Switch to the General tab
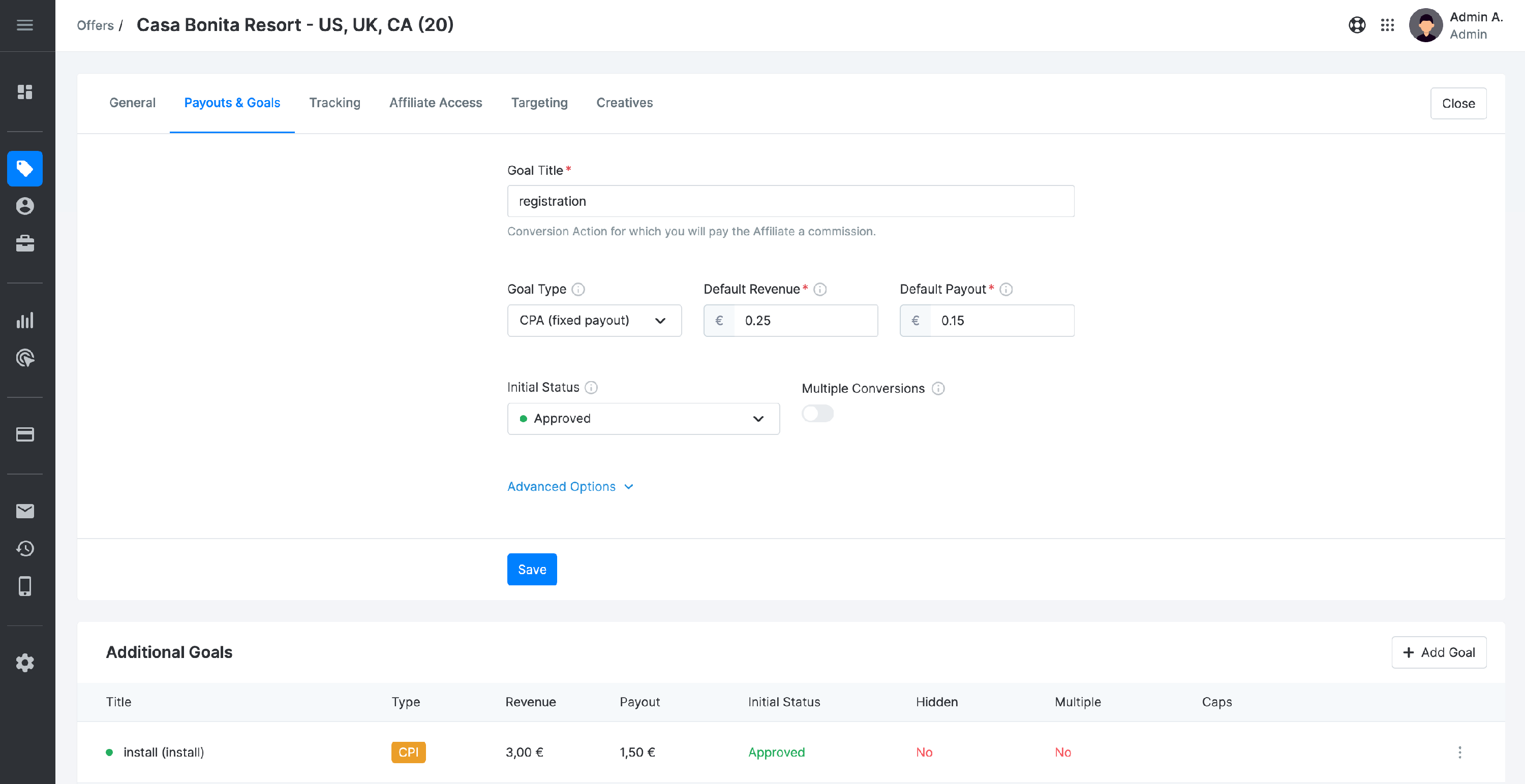The width and height of the screenshot is (1525, 784). 133,103
